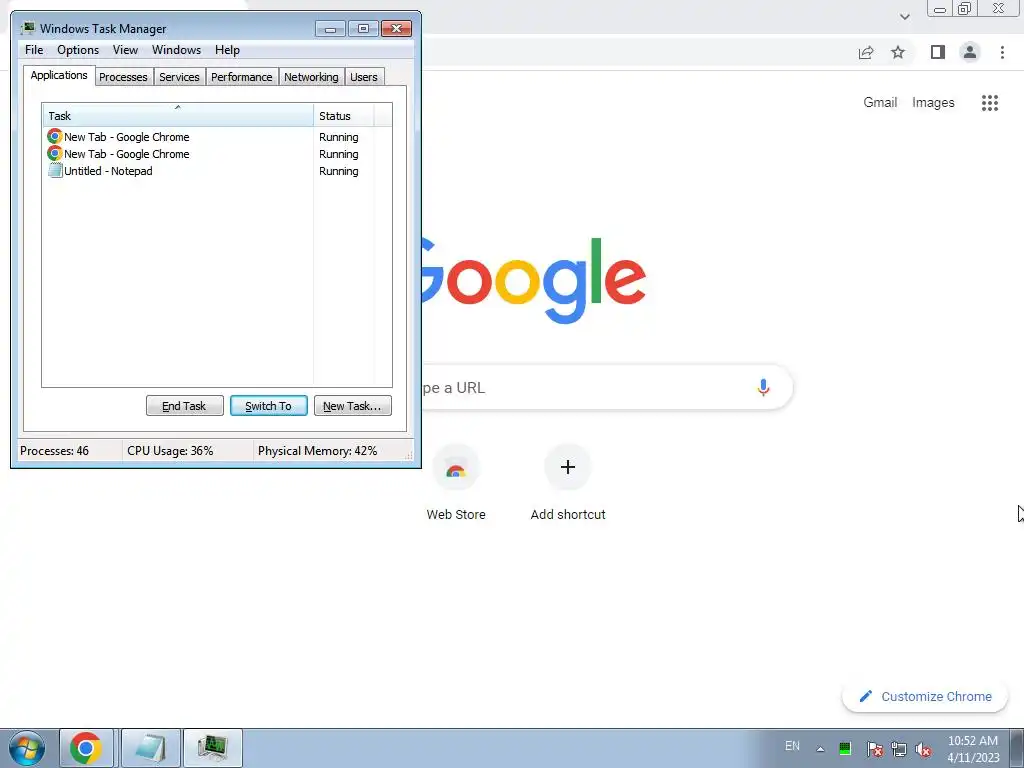Toggle the Chrome side panel icon
The width and height of the screenshot is (1024, 768).
pyautogui.click(x=938, y=52)
